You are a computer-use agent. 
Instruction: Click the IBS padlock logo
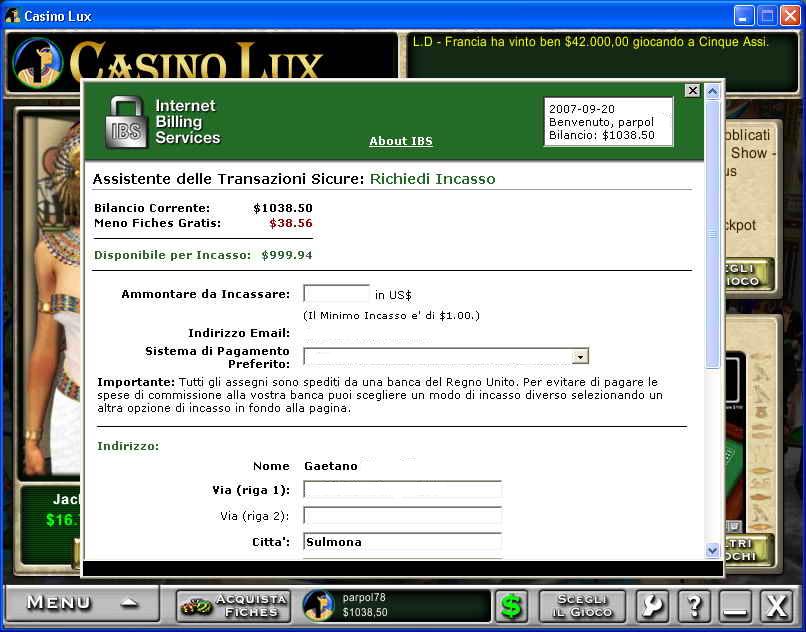[x=124, y=122]
